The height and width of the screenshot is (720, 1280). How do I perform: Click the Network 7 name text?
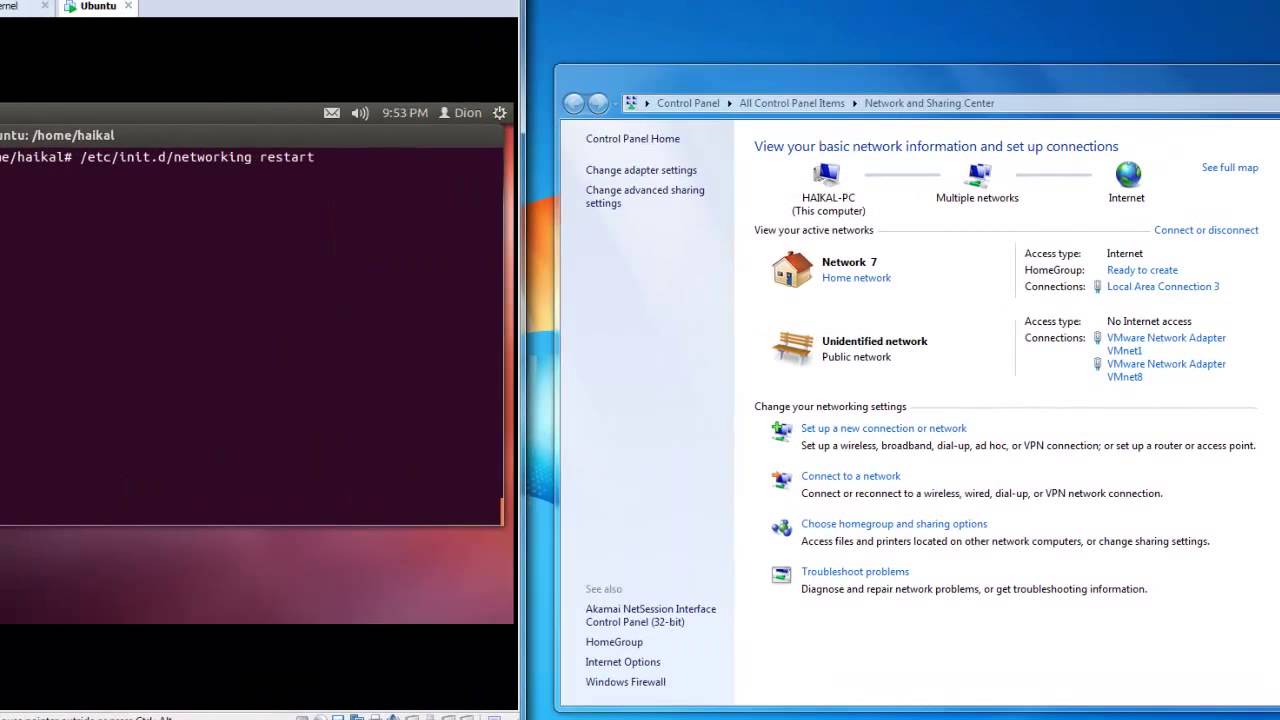tap(849, 262)
